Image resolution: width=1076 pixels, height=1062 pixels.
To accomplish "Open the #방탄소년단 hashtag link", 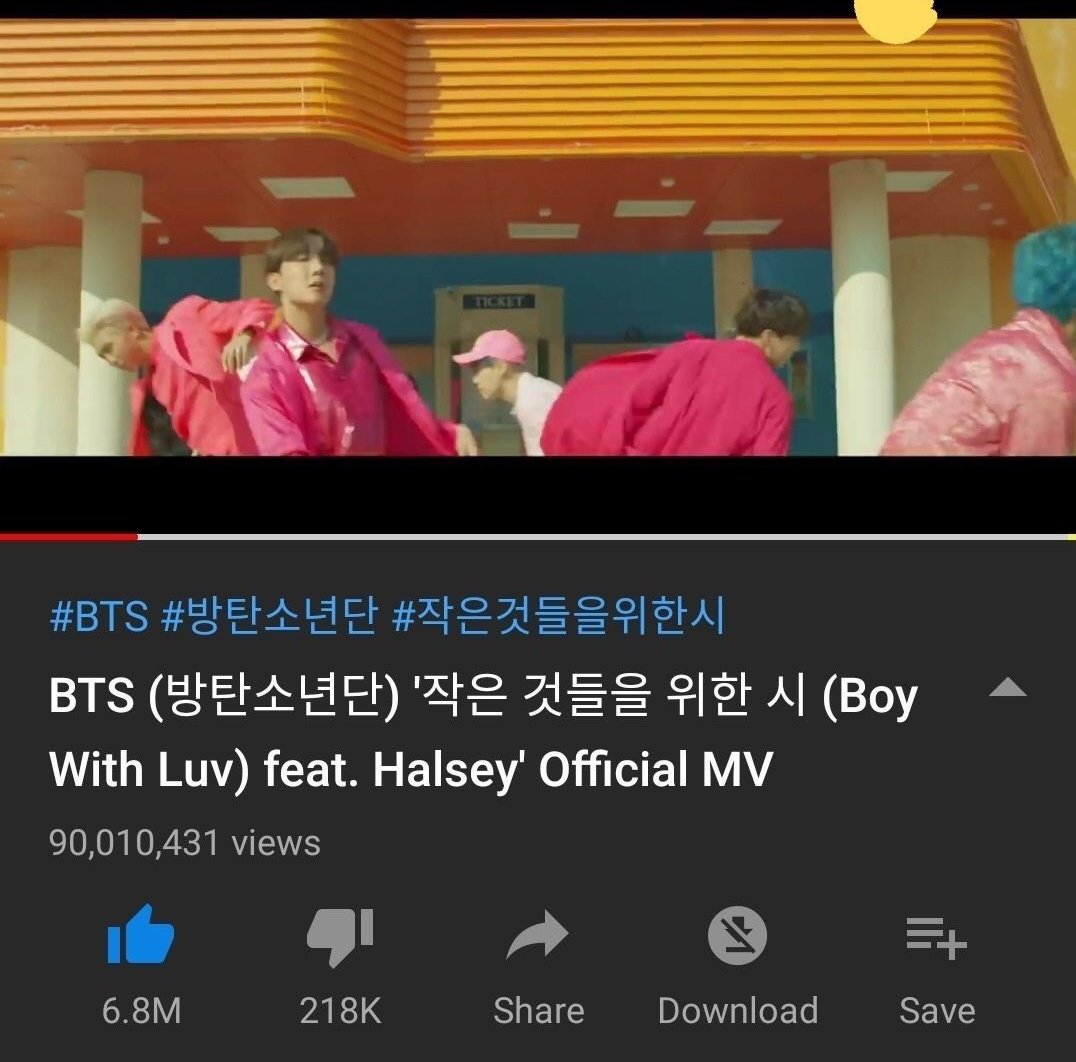I will pyautogui.click(x=269, y=615).
